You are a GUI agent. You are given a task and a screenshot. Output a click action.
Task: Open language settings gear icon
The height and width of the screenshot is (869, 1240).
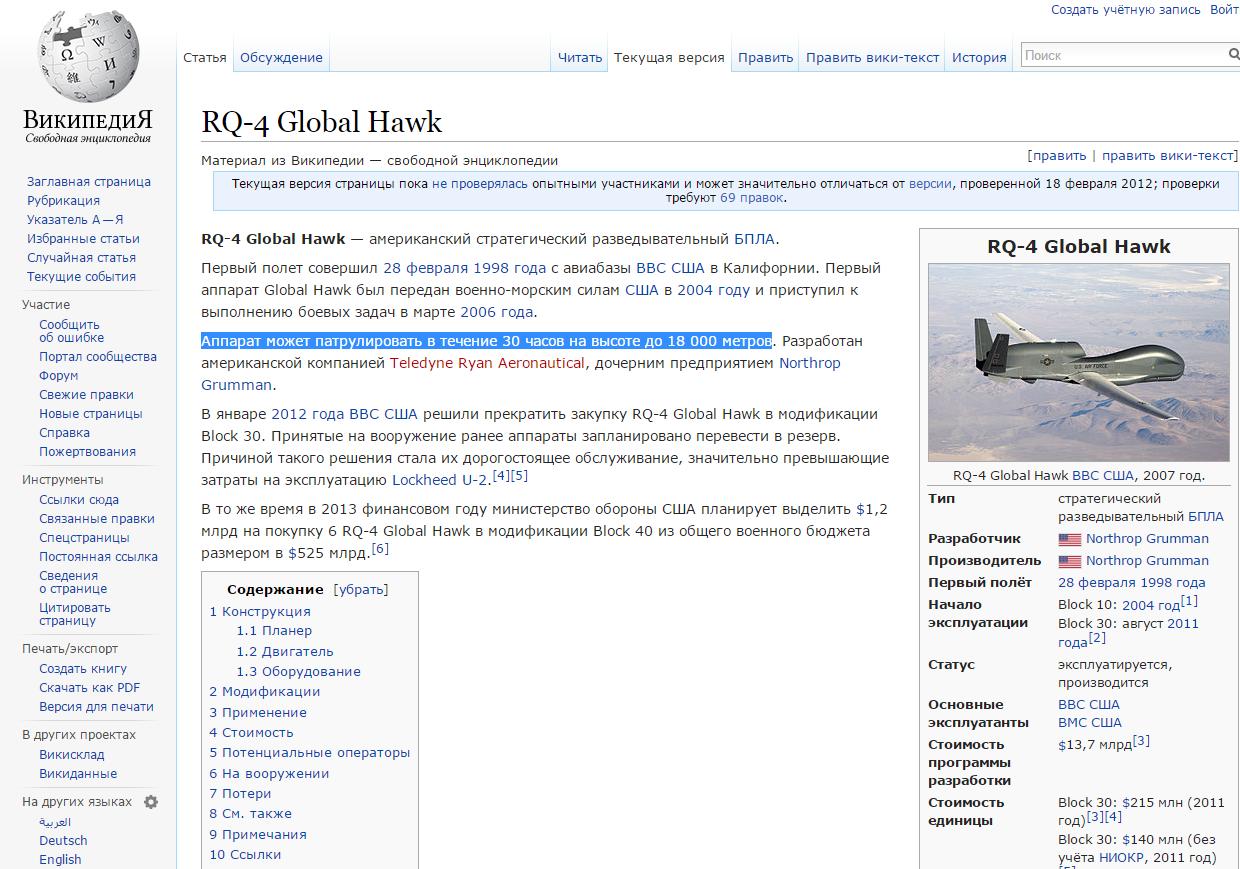(151, 802)
